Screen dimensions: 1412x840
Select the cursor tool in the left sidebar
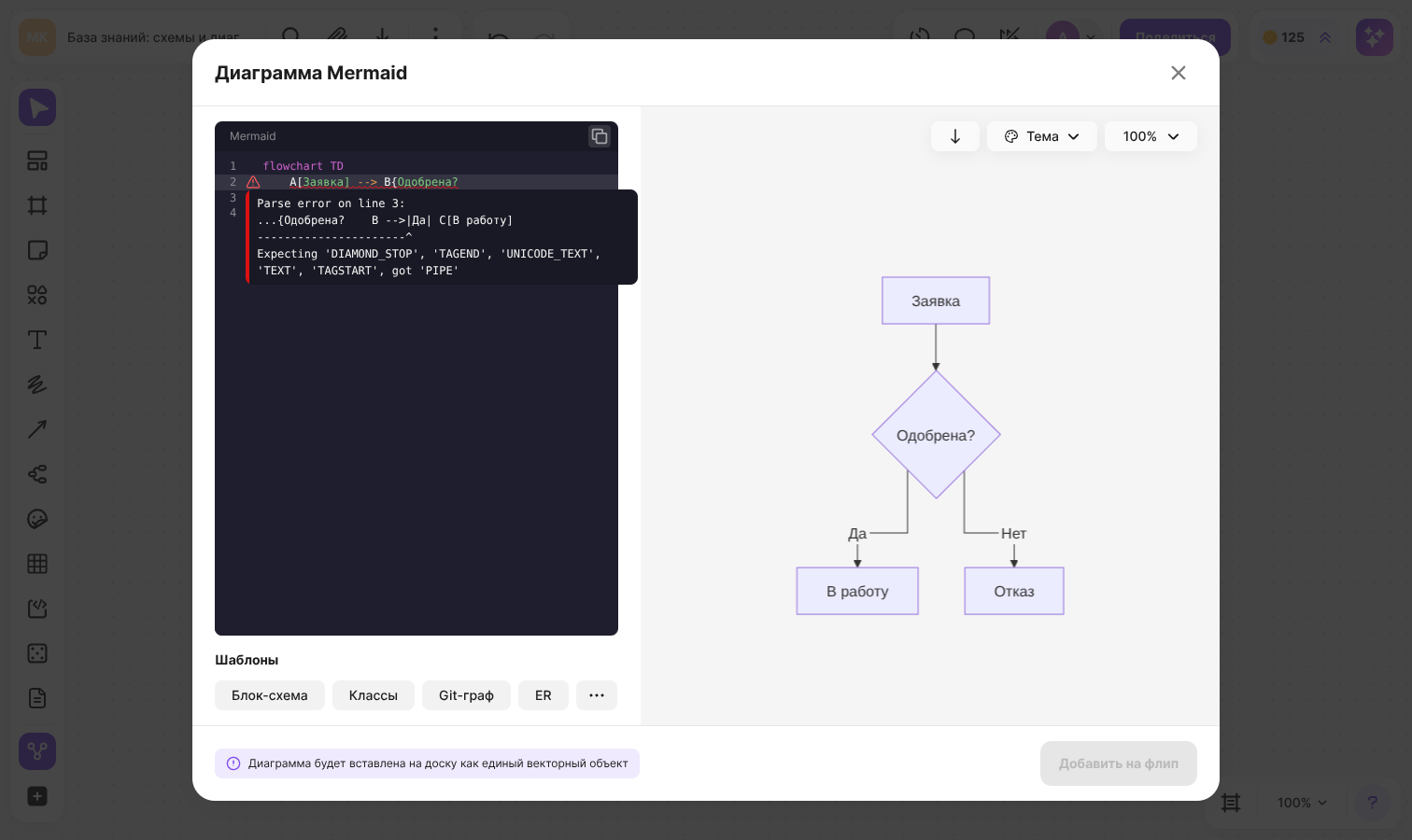pyautogui.click(x=37, y=108)
